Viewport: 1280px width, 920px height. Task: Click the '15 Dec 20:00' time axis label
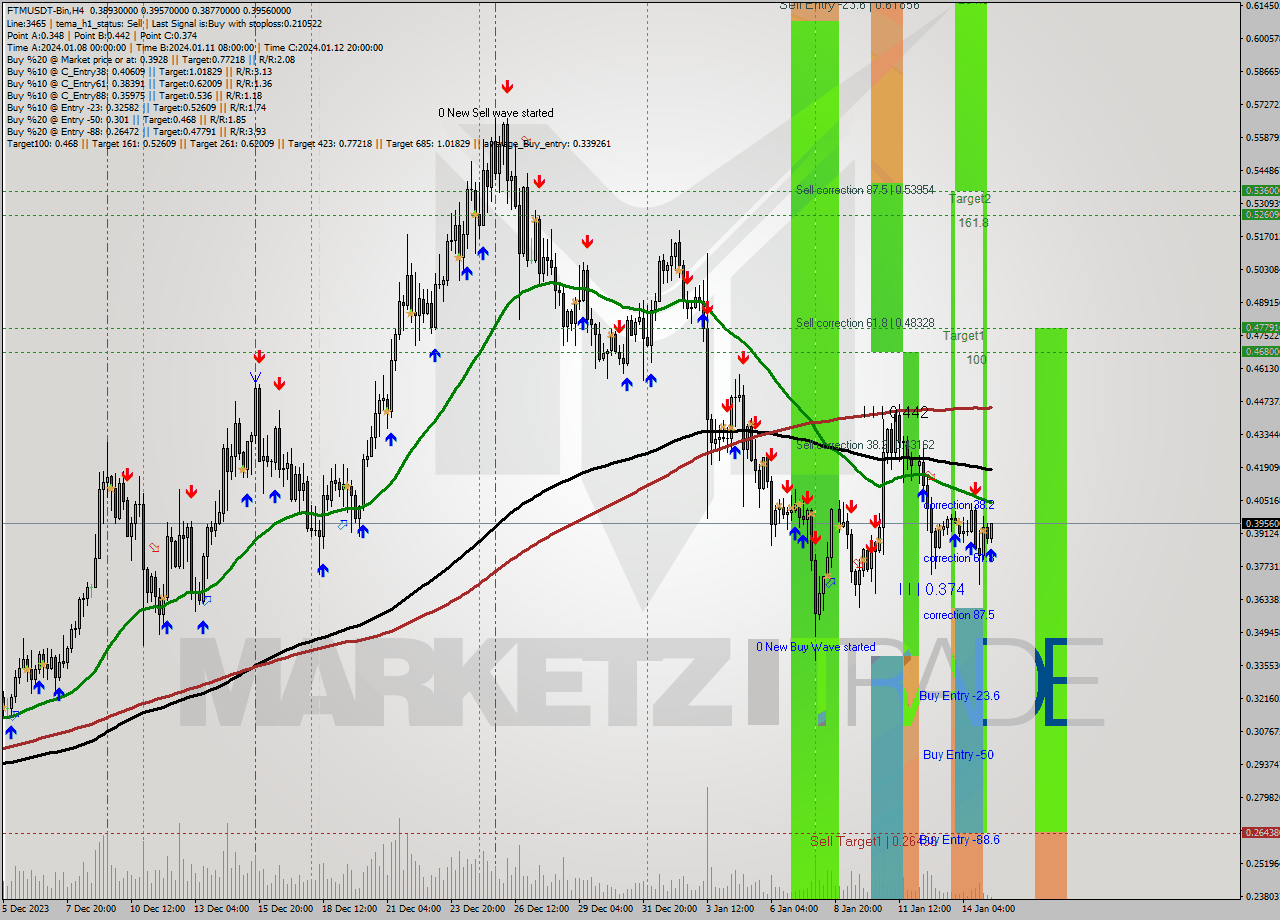285,909
